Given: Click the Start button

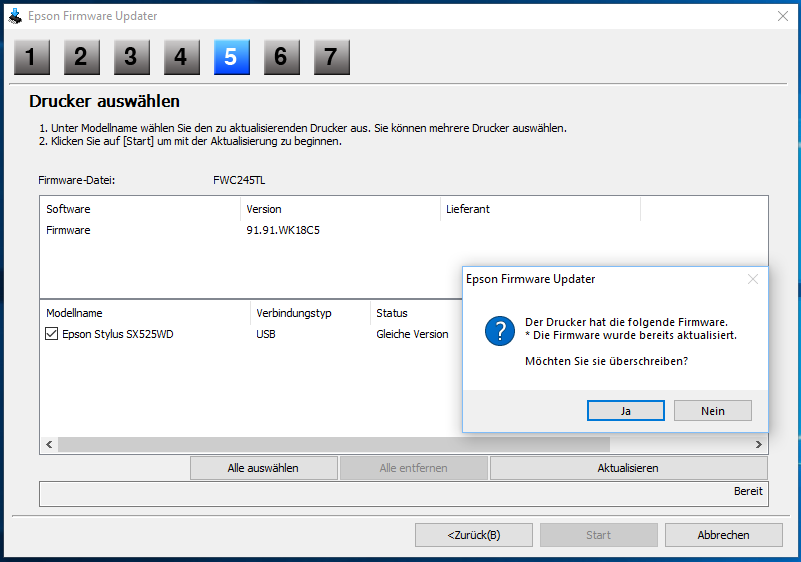Looking at the screenshot, I should coord(599,535).
